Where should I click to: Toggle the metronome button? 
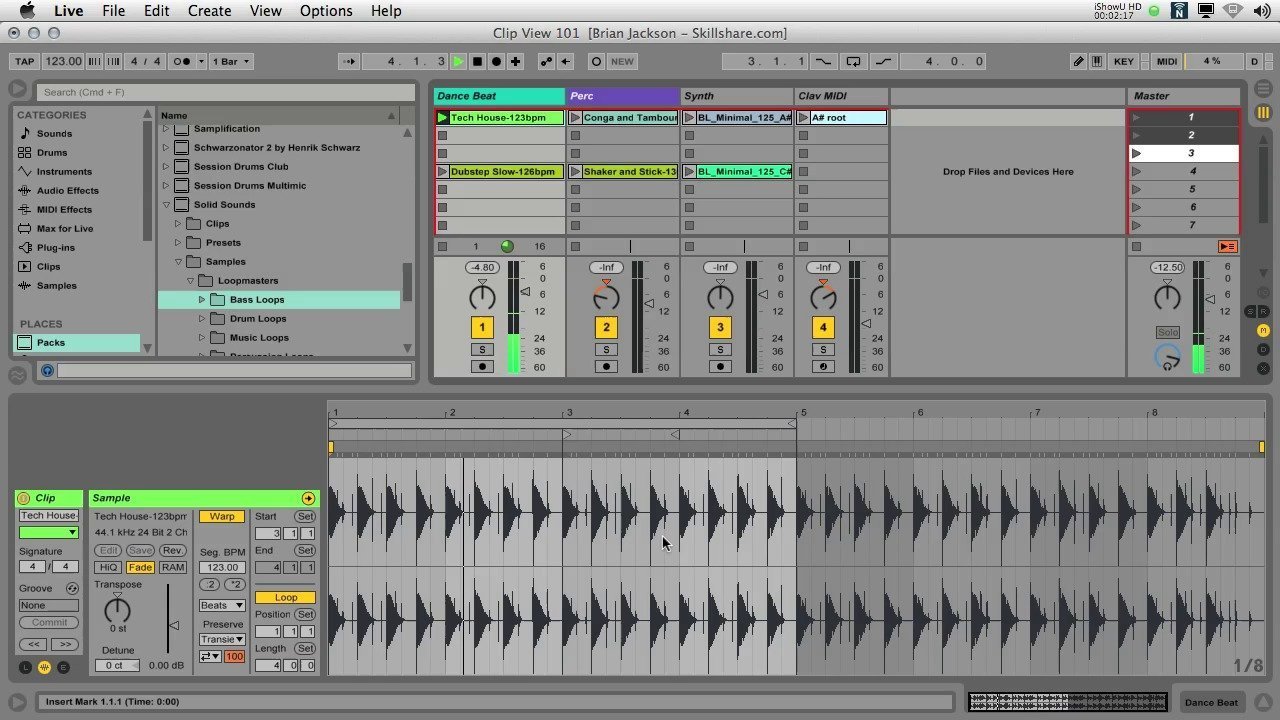coord(179,61)
